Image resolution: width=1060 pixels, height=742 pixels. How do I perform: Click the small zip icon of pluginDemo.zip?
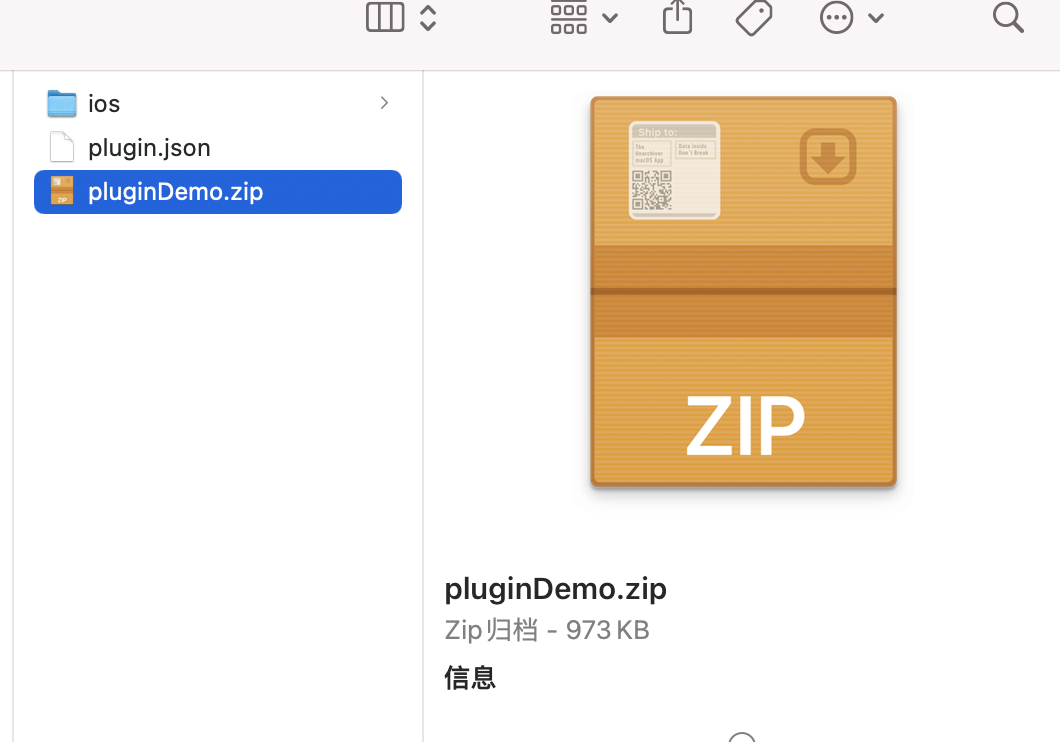[62, 191]
